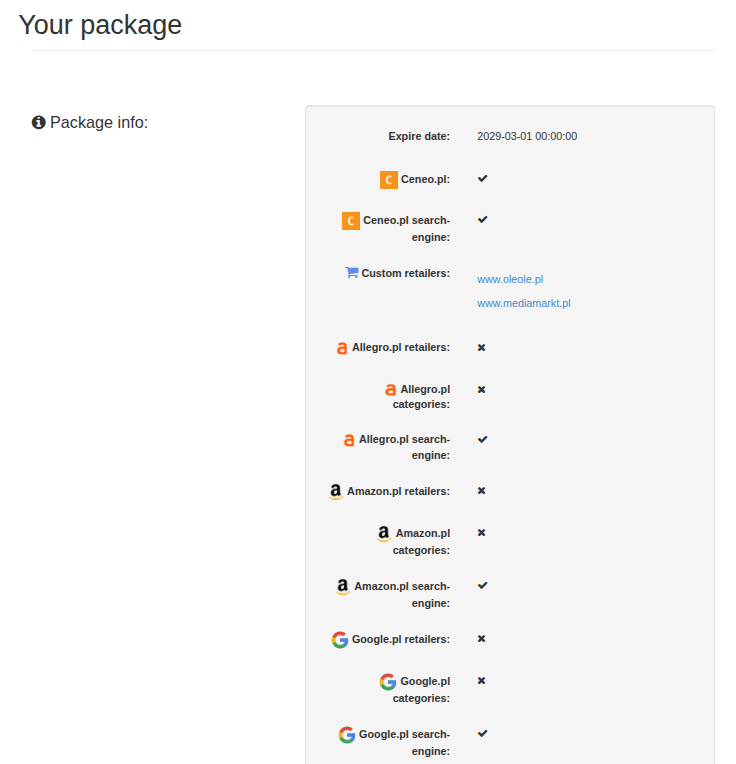Click the checkmark for Allegro.pl search-engine
The width and height of the screenshot is (736, 764).
coord(482,439)
